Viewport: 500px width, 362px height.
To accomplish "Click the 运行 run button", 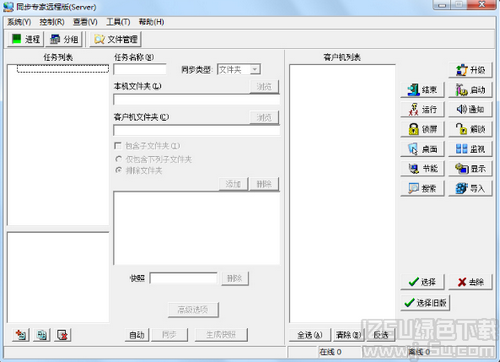I will (x=422, y=109).
